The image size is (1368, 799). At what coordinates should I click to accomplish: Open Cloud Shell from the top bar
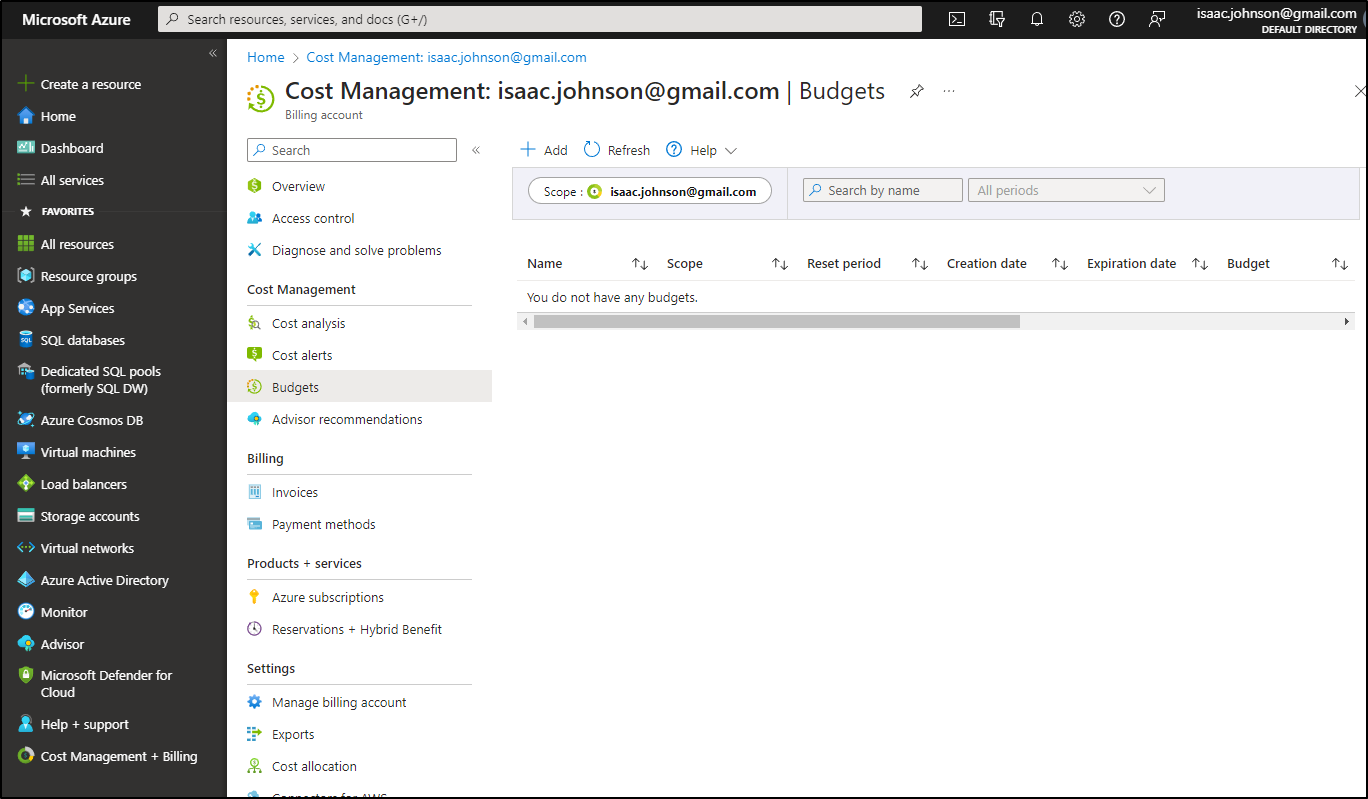coord(957,19)
